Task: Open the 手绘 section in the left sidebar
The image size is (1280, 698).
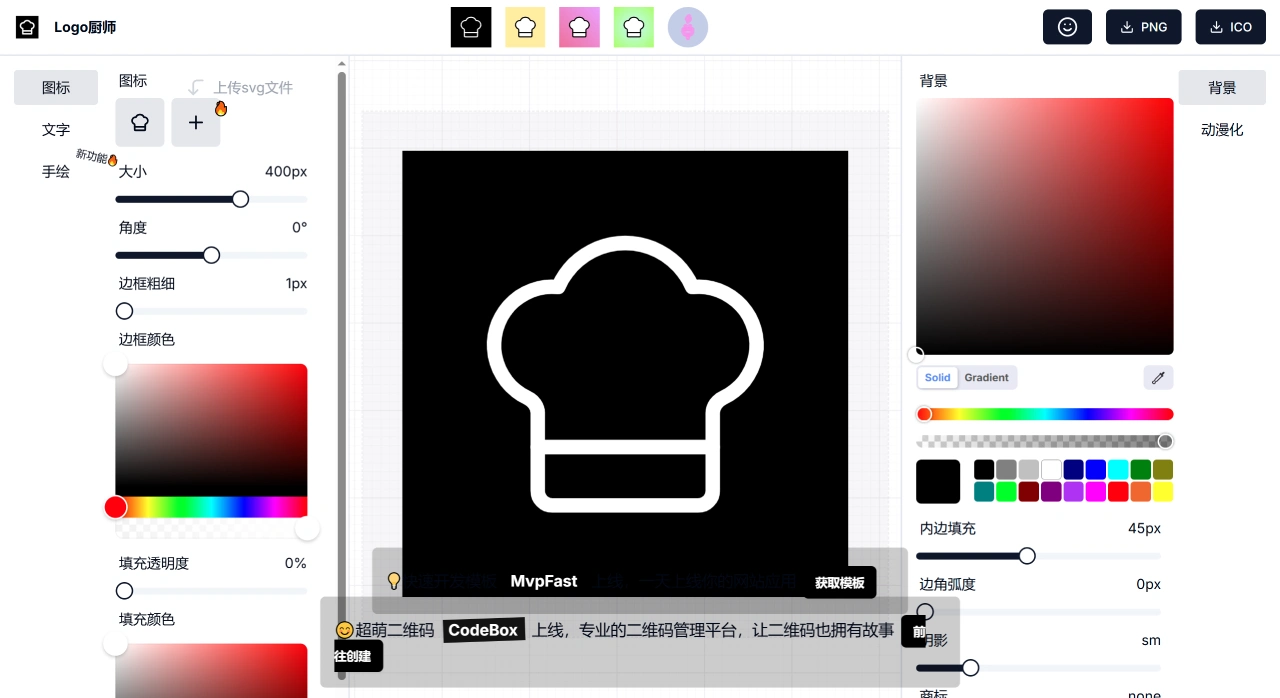Action: (x=55, y=171)
